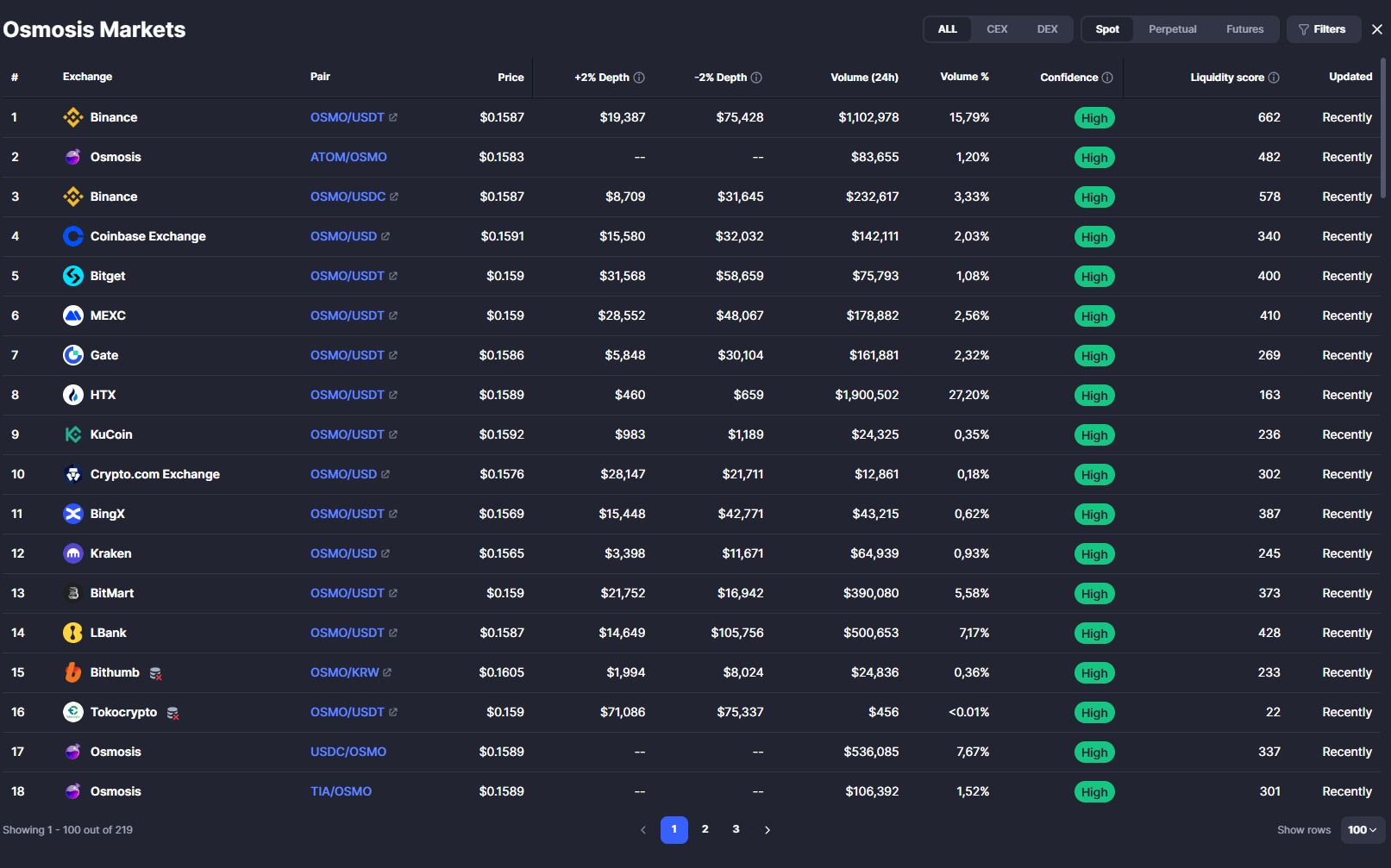Close the Osmosis Markets panel
The height and width of the screenshot is (868, 1391).
(x=1377, y=29)
